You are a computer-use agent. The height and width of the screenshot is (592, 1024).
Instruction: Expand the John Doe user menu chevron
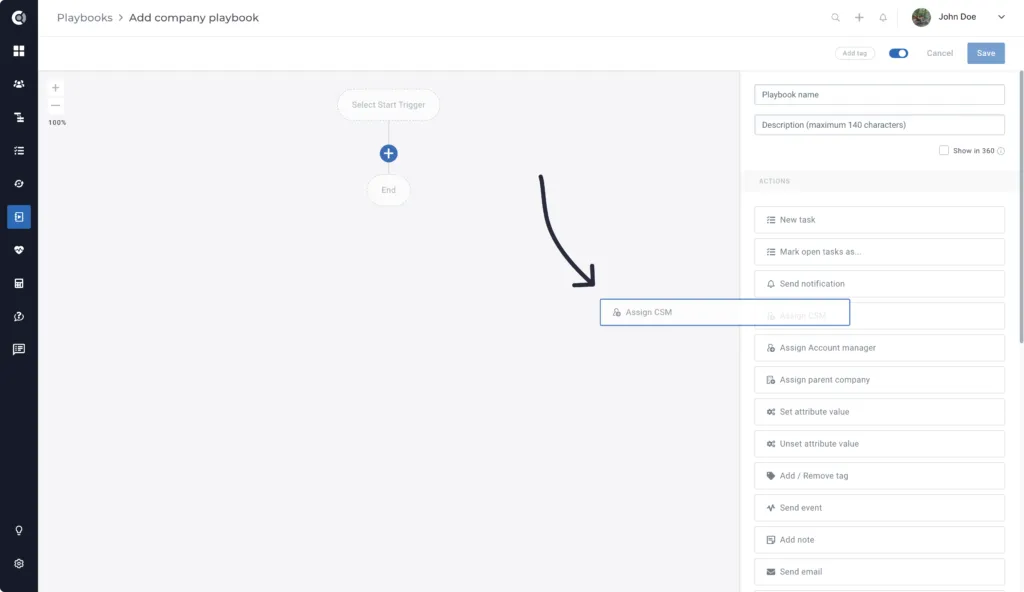[1001, 17]
